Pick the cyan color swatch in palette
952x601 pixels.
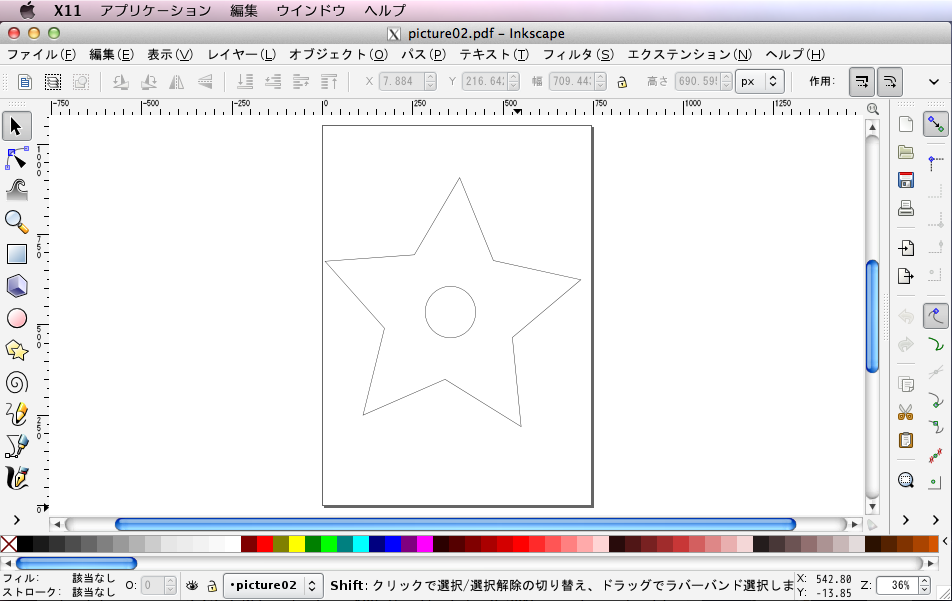pyautogui.click(x=361, y=544)
